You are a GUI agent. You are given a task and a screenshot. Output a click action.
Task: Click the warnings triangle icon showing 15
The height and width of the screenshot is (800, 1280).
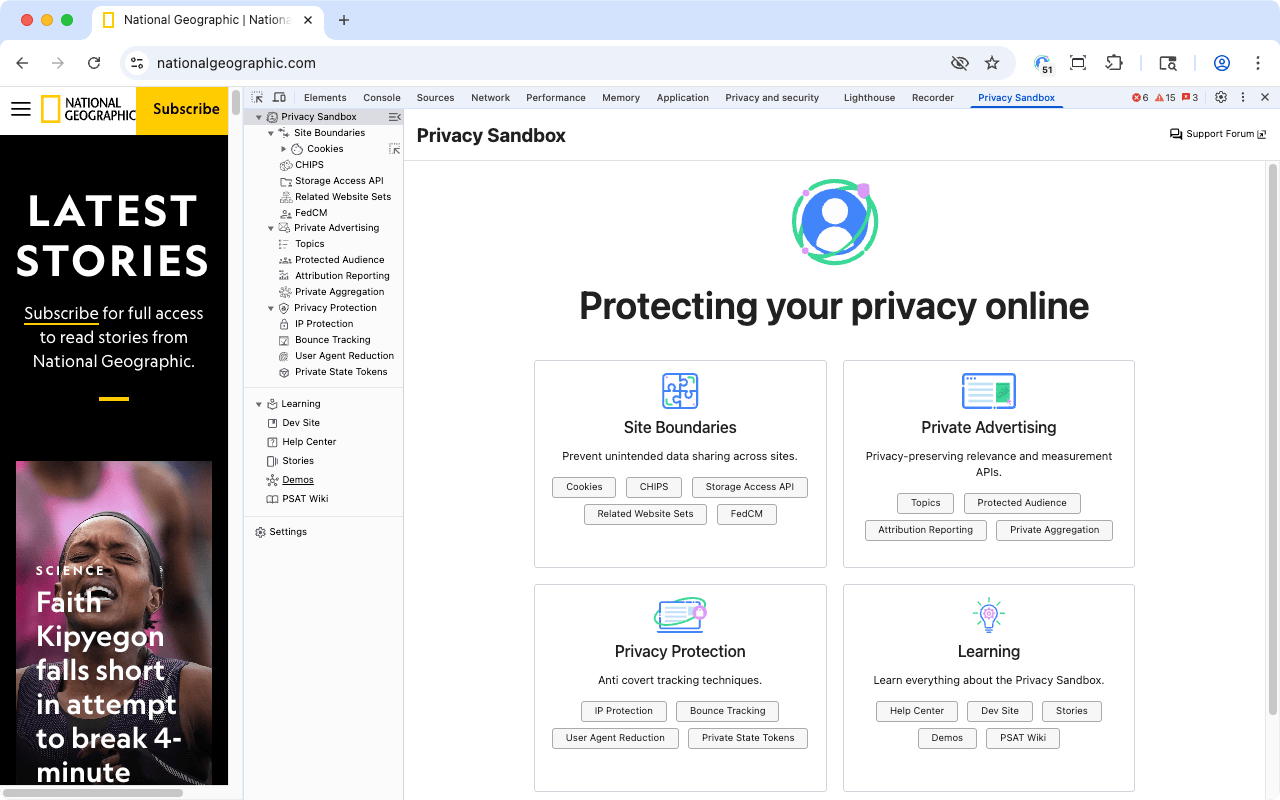click(1161, 97)
